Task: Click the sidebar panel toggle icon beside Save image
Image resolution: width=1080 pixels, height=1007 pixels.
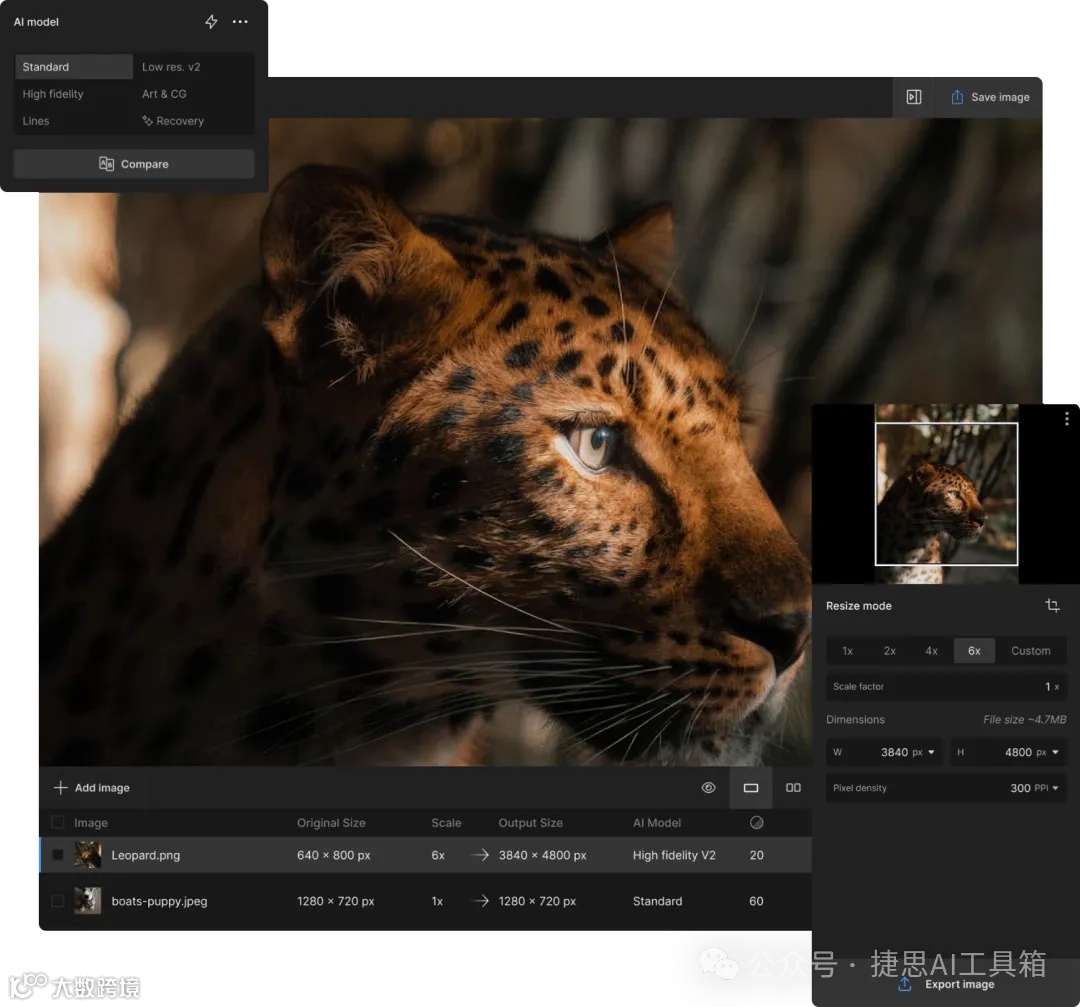Action: point(913,97)
